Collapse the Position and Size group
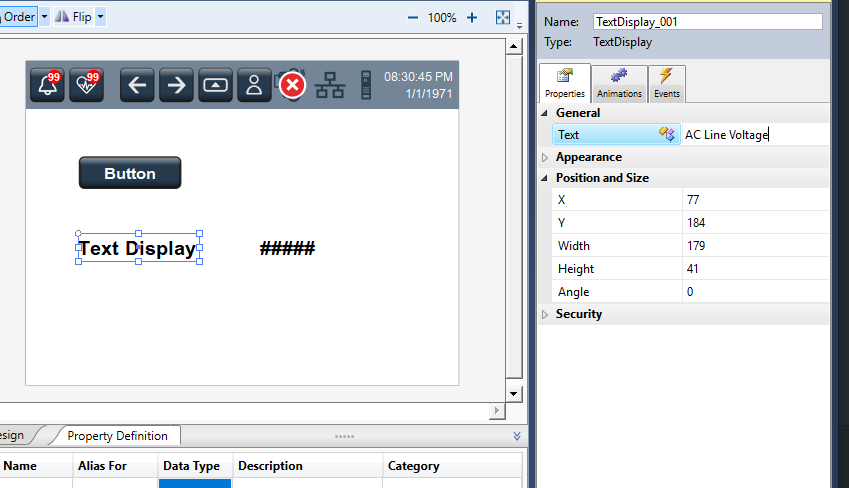 click(x=545, y=178)
